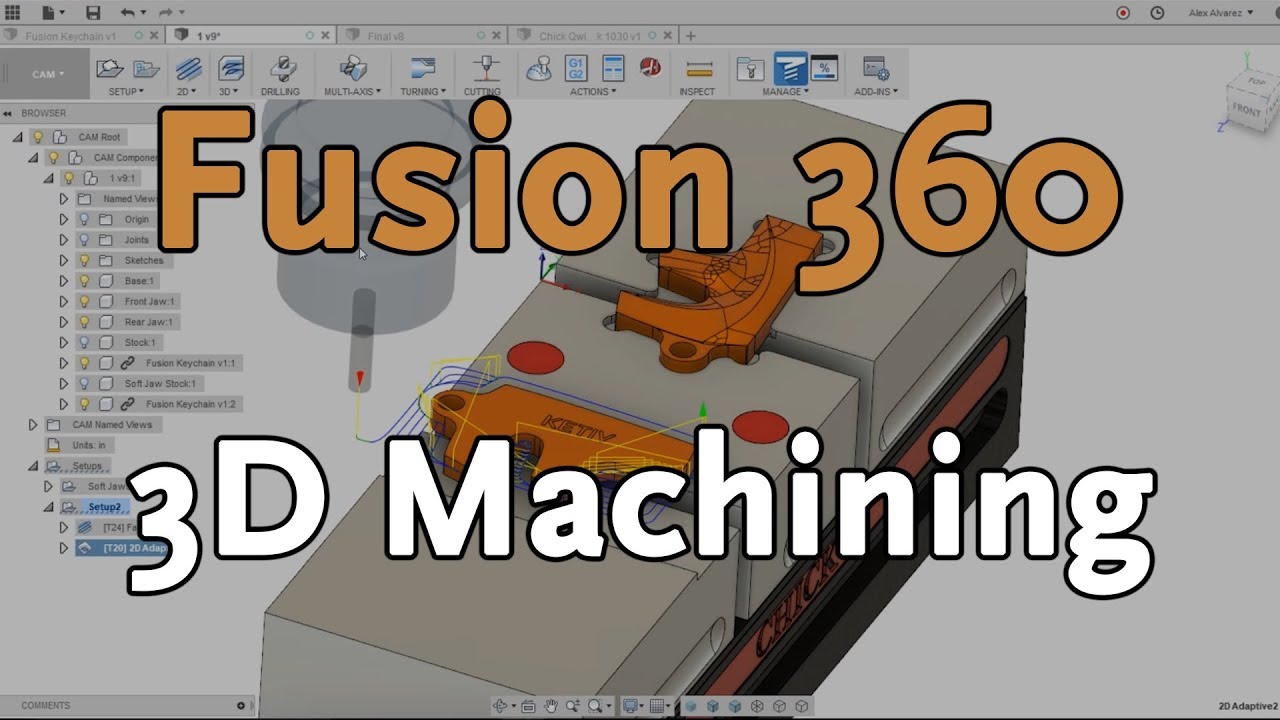This screenshot has width=1280, height=720.
Task: Open the SETUP dropdown menu
Action: tap(126, 92)
